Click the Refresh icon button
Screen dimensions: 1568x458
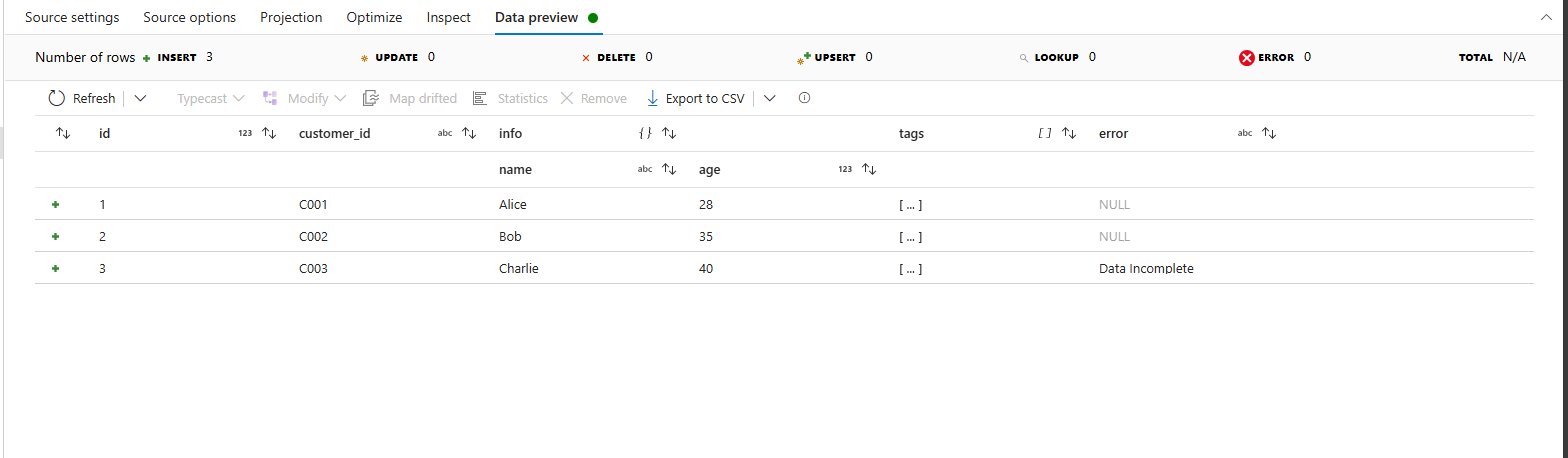(57, 98)
